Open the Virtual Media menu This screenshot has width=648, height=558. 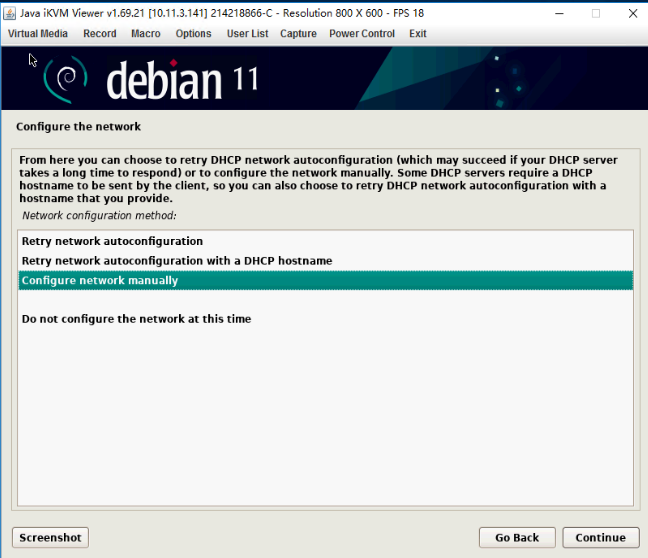(x=38, y=33)
